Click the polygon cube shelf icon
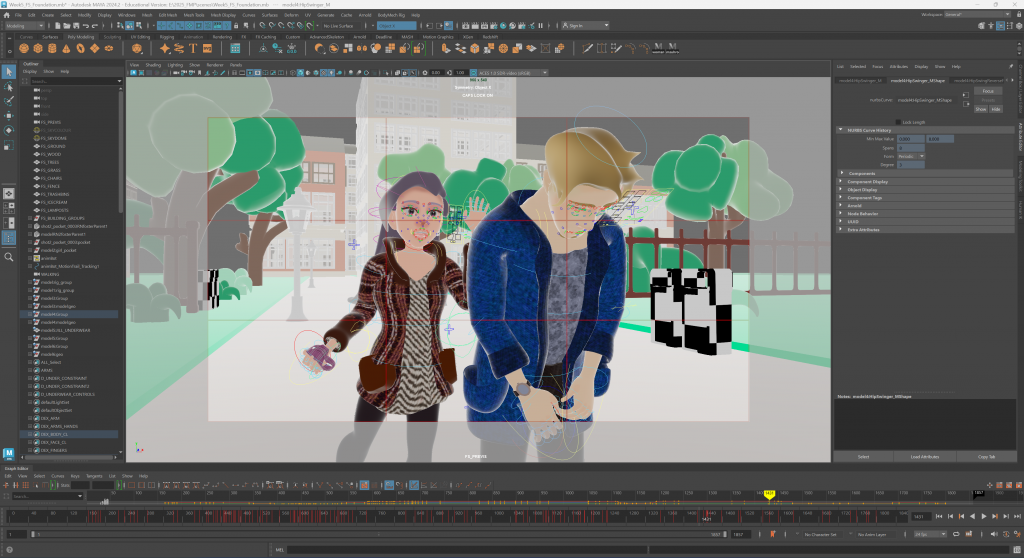This screenshot has width=1024, height=558. point(38,47)
